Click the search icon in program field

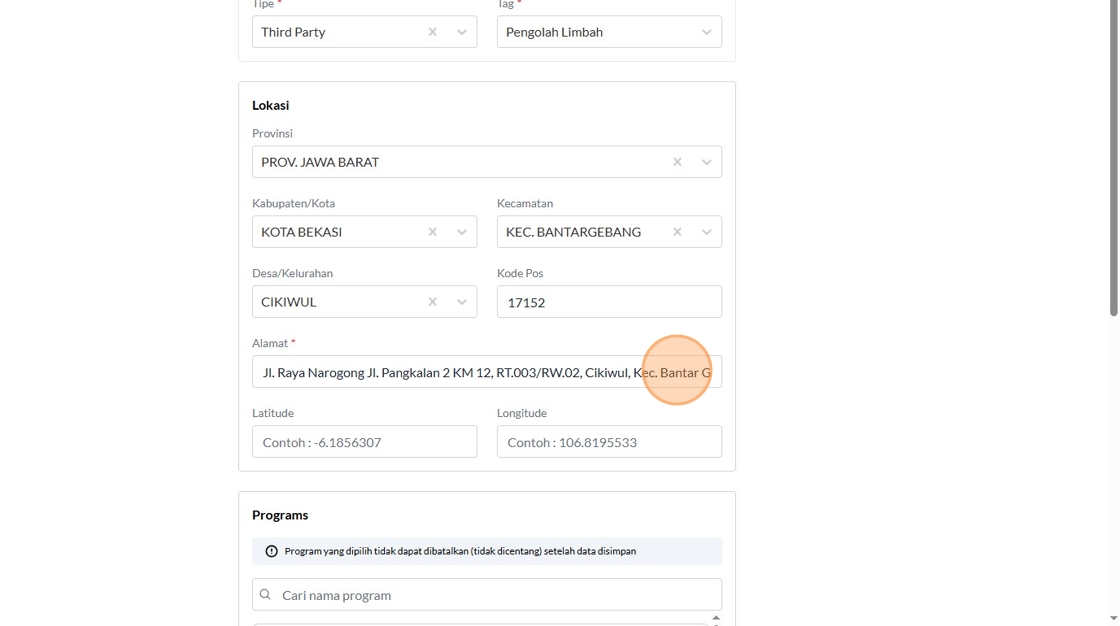click(x=265, y=595)
